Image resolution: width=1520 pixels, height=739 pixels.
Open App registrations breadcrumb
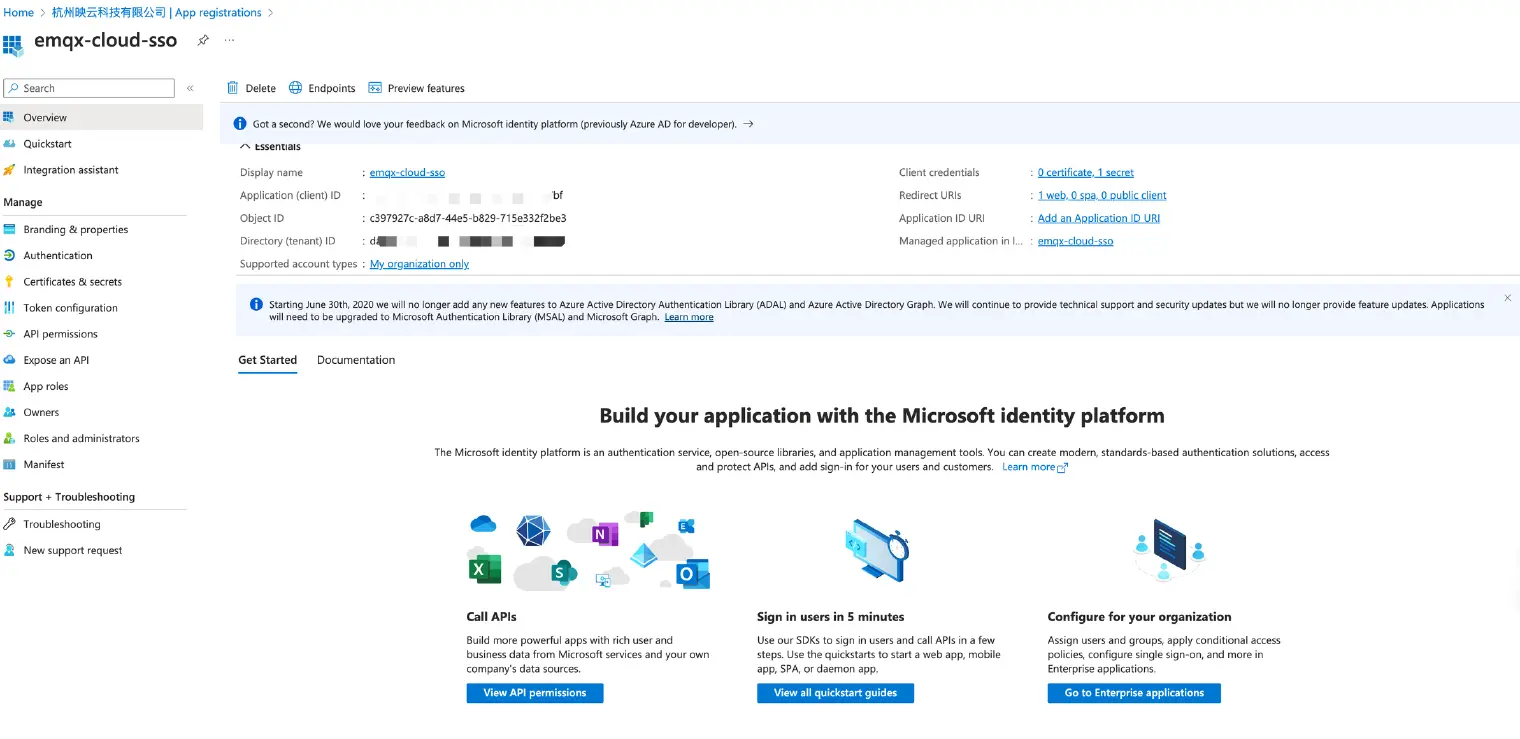tap(218, 13)
